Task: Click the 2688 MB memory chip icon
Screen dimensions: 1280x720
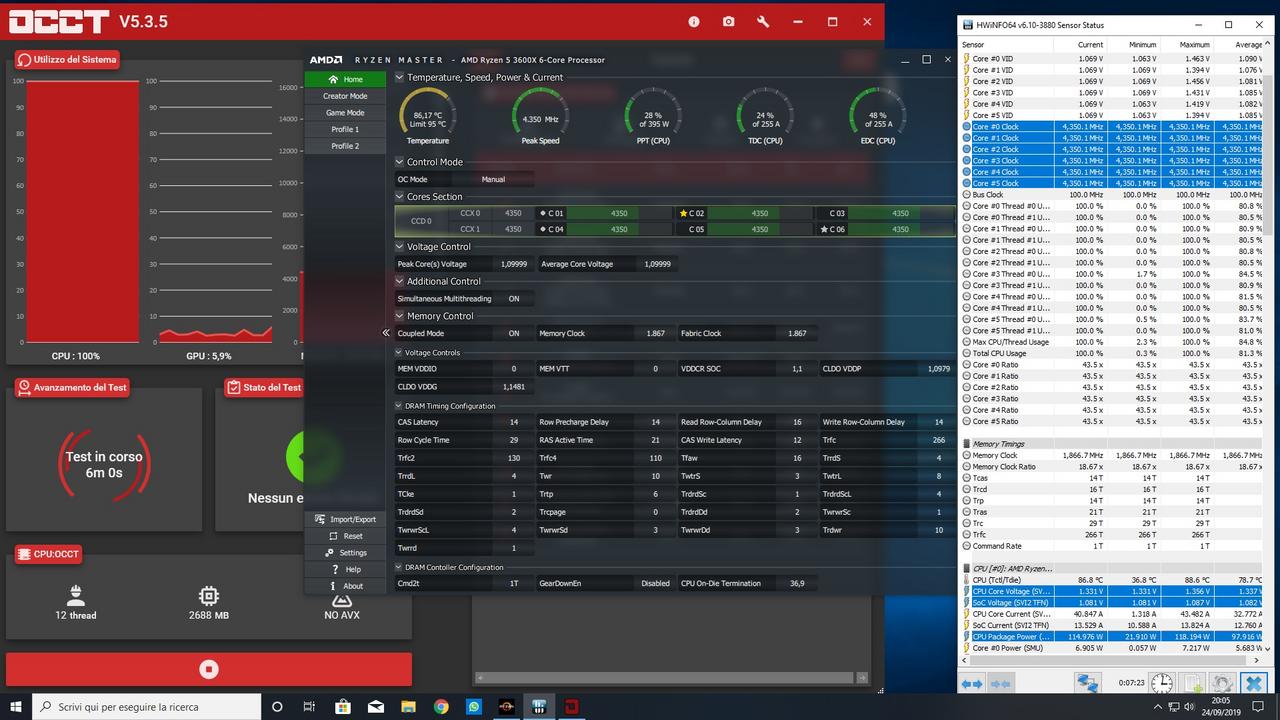Action: 208,596
